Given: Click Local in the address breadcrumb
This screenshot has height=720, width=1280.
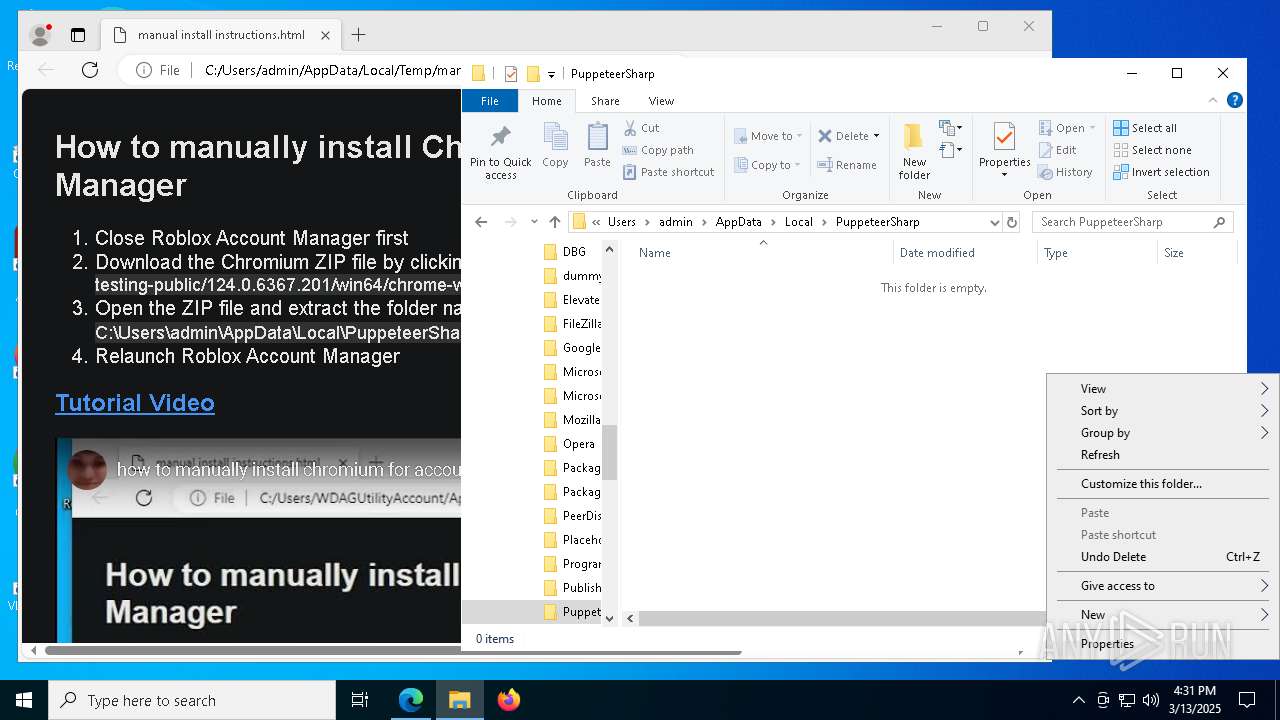Looking at the screenshot, I should click(x=798, y=222).
